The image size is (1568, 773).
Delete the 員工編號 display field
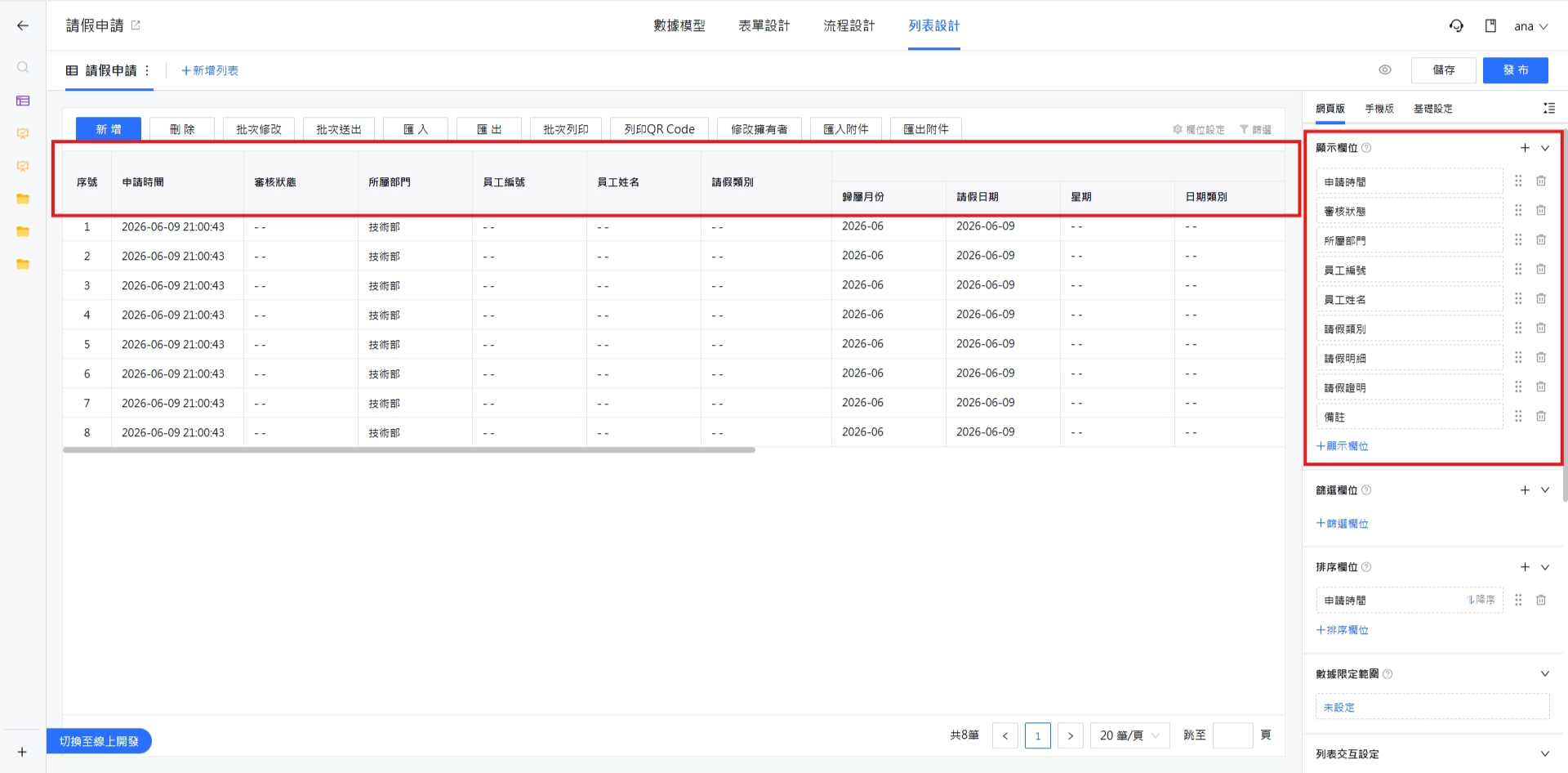(x=1541, y=270)
